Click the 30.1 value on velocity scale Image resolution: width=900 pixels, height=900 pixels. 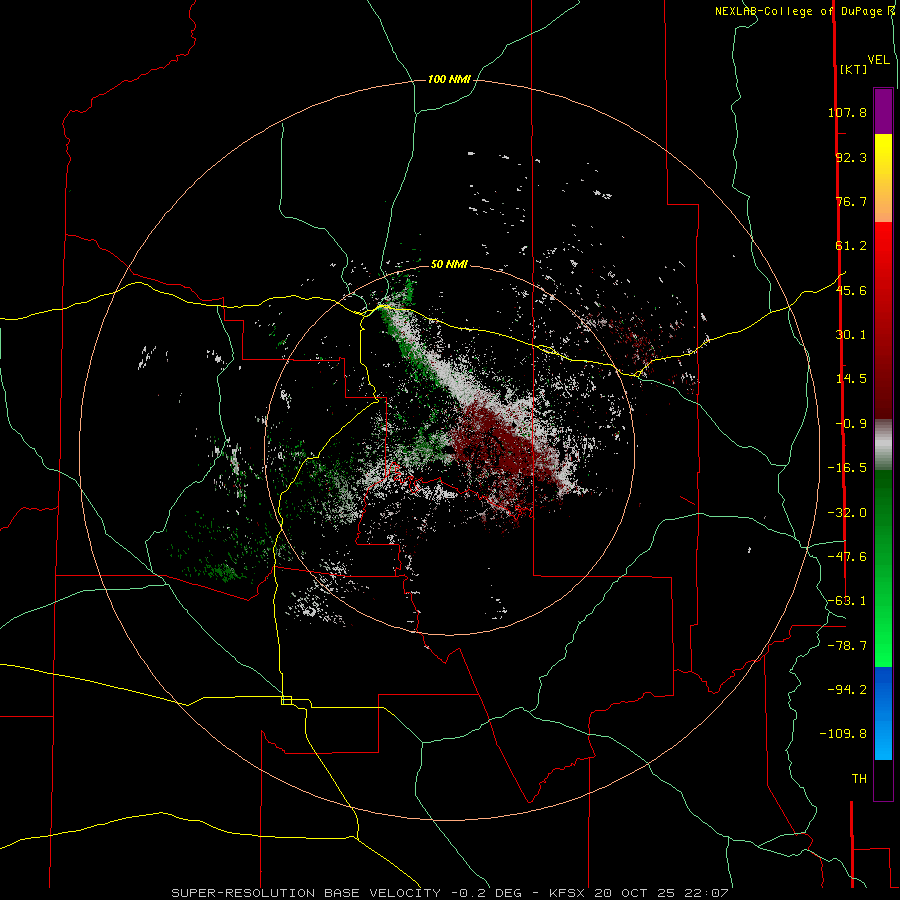tap(851, 335)
